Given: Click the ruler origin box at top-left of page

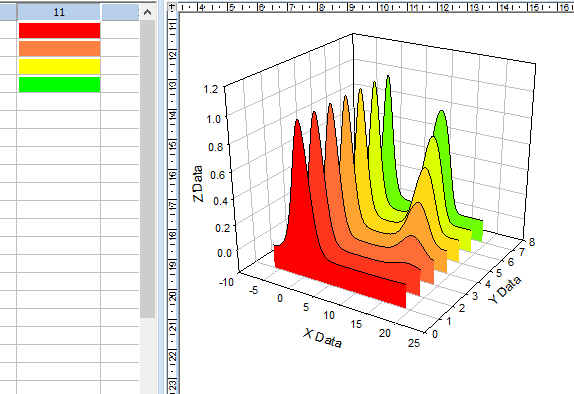Looking at the screenshot, I should (x=172, y=6).
